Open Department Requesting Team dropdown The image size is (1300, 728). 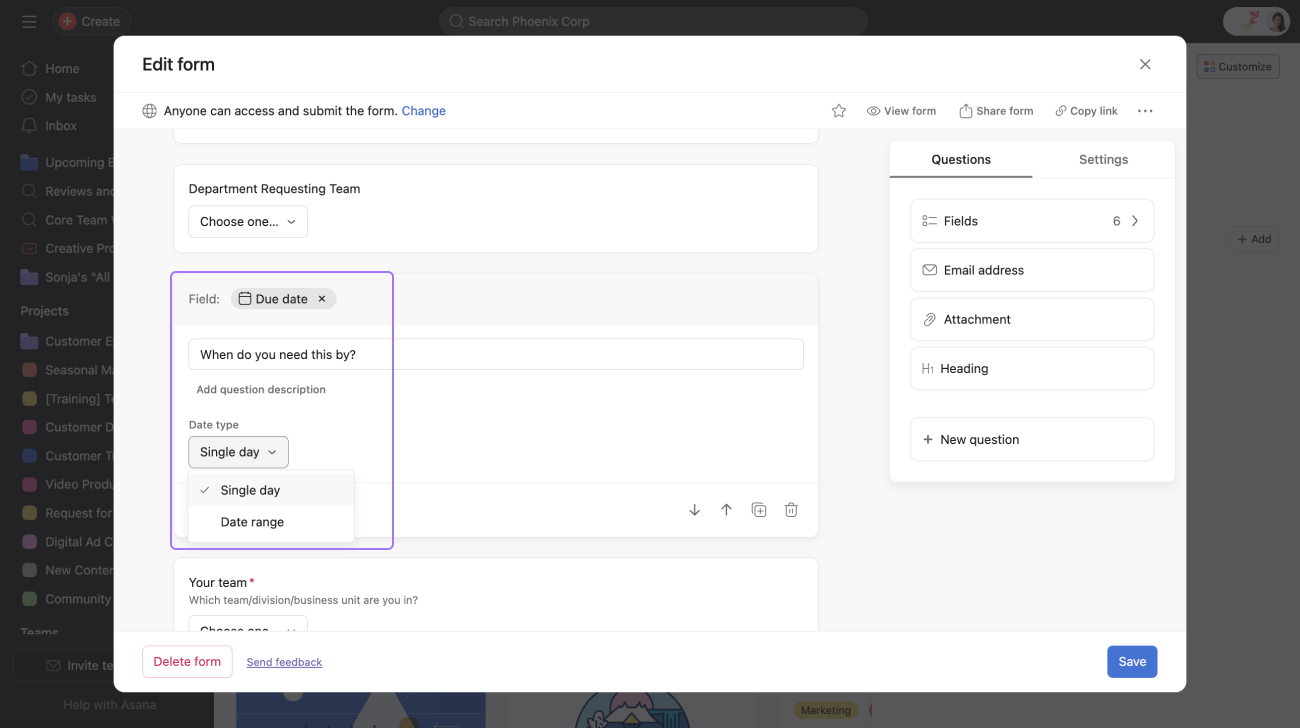[x=247, y=222]
